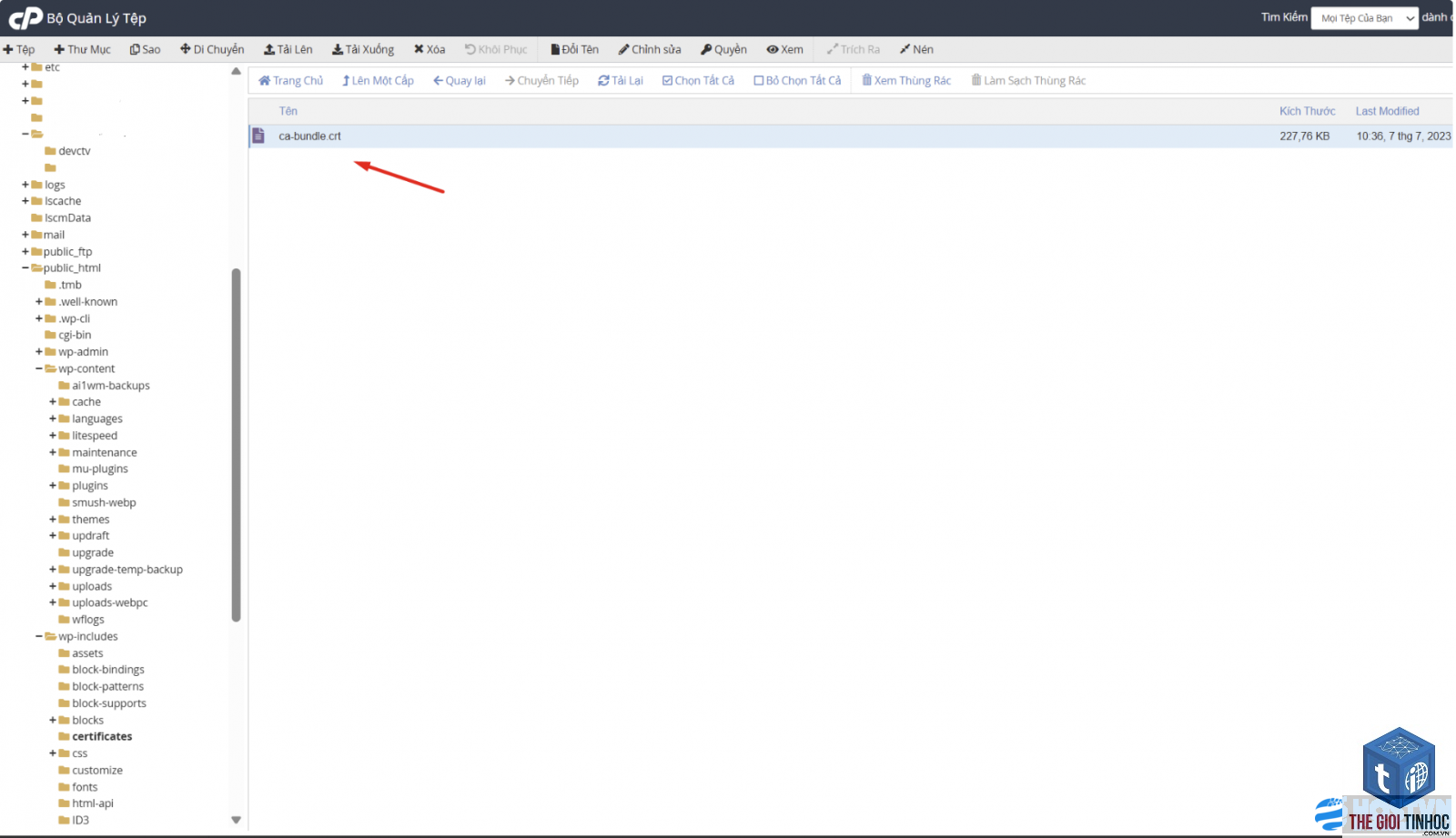Click the folder tree scrollbar thumb
This screenshot has width=1456, height=838.
click(236, 445)
